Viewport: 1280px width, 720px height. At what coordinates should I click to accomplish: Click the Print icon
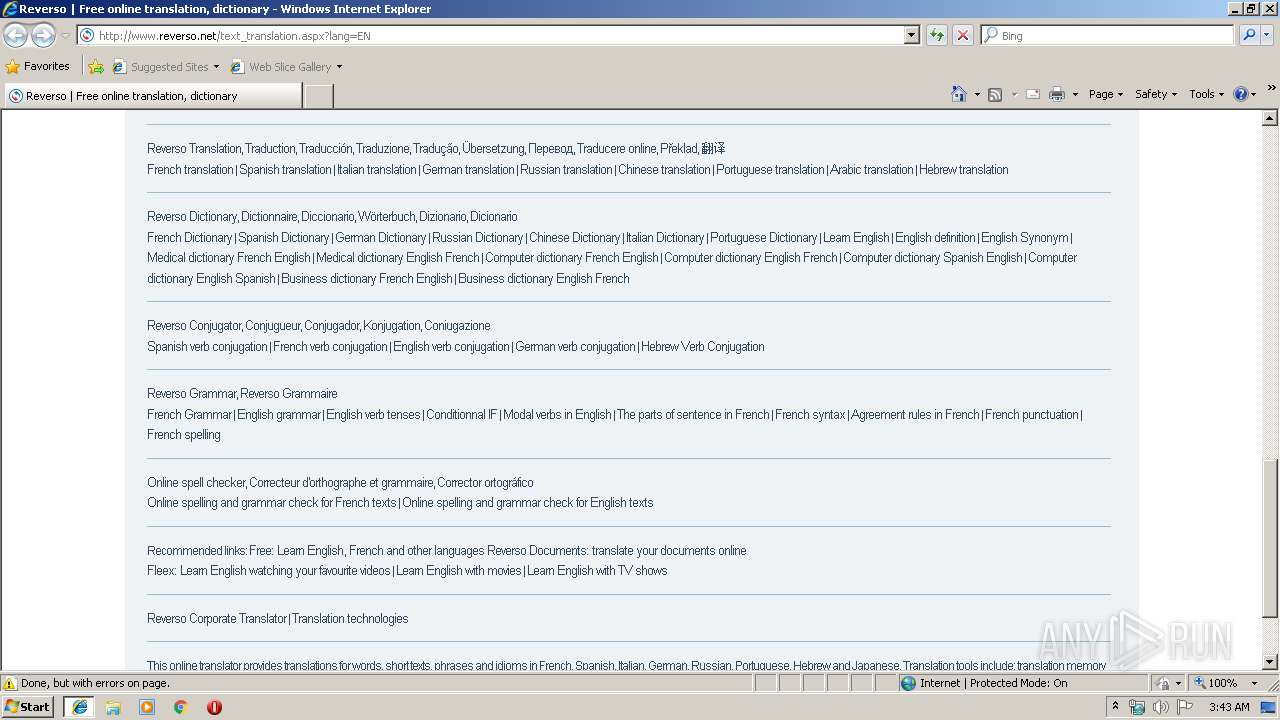[1057, 94]
